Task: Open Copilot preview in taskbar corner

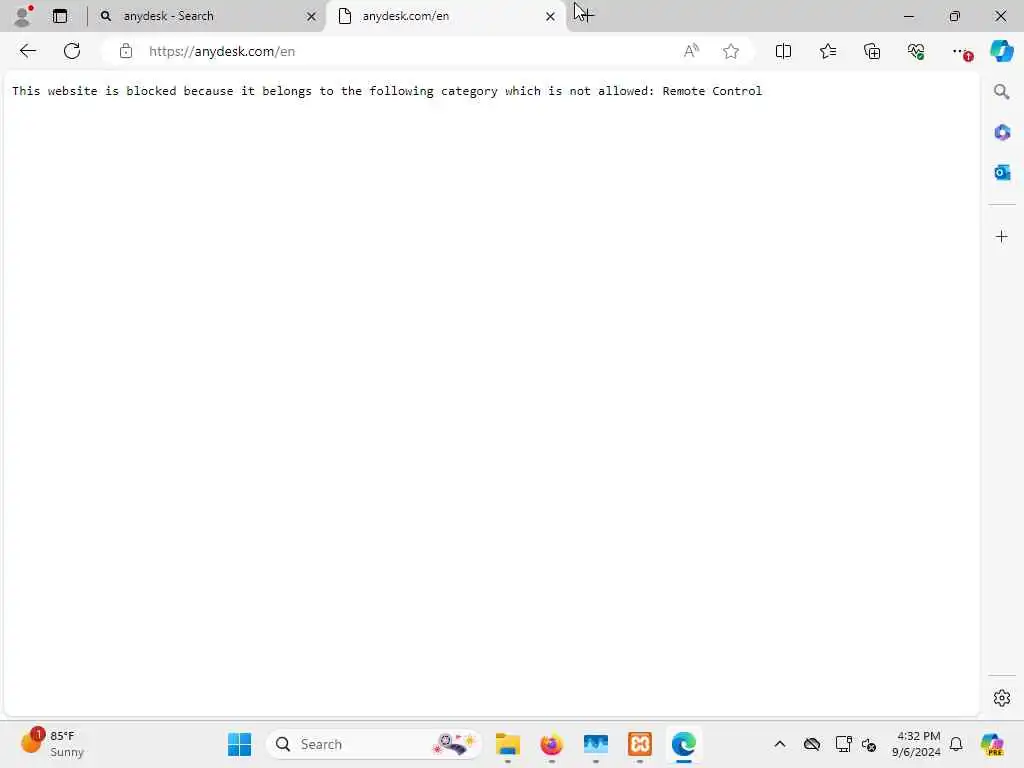Action: click(x=992, y=744)
